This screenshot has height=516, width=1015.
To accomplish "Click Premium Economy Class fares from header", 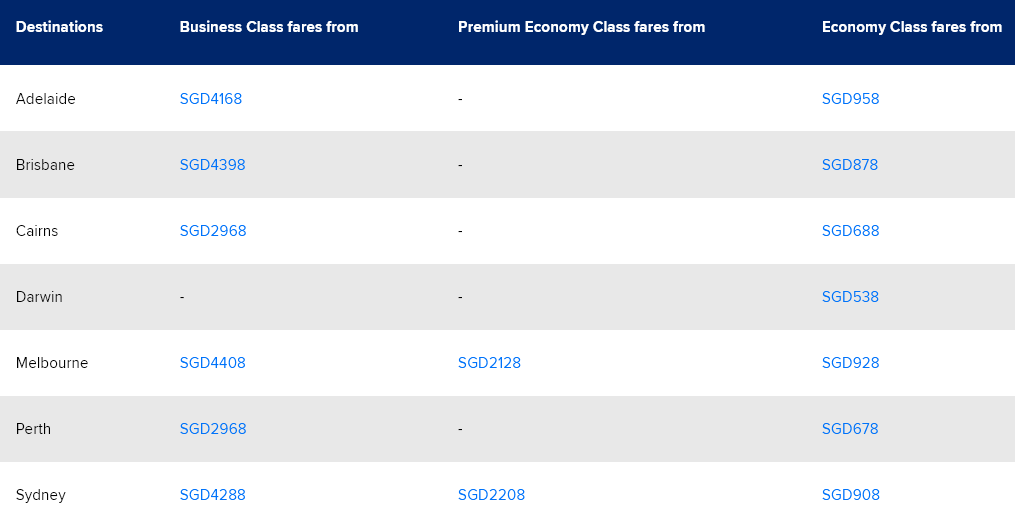I will point(581,27).
